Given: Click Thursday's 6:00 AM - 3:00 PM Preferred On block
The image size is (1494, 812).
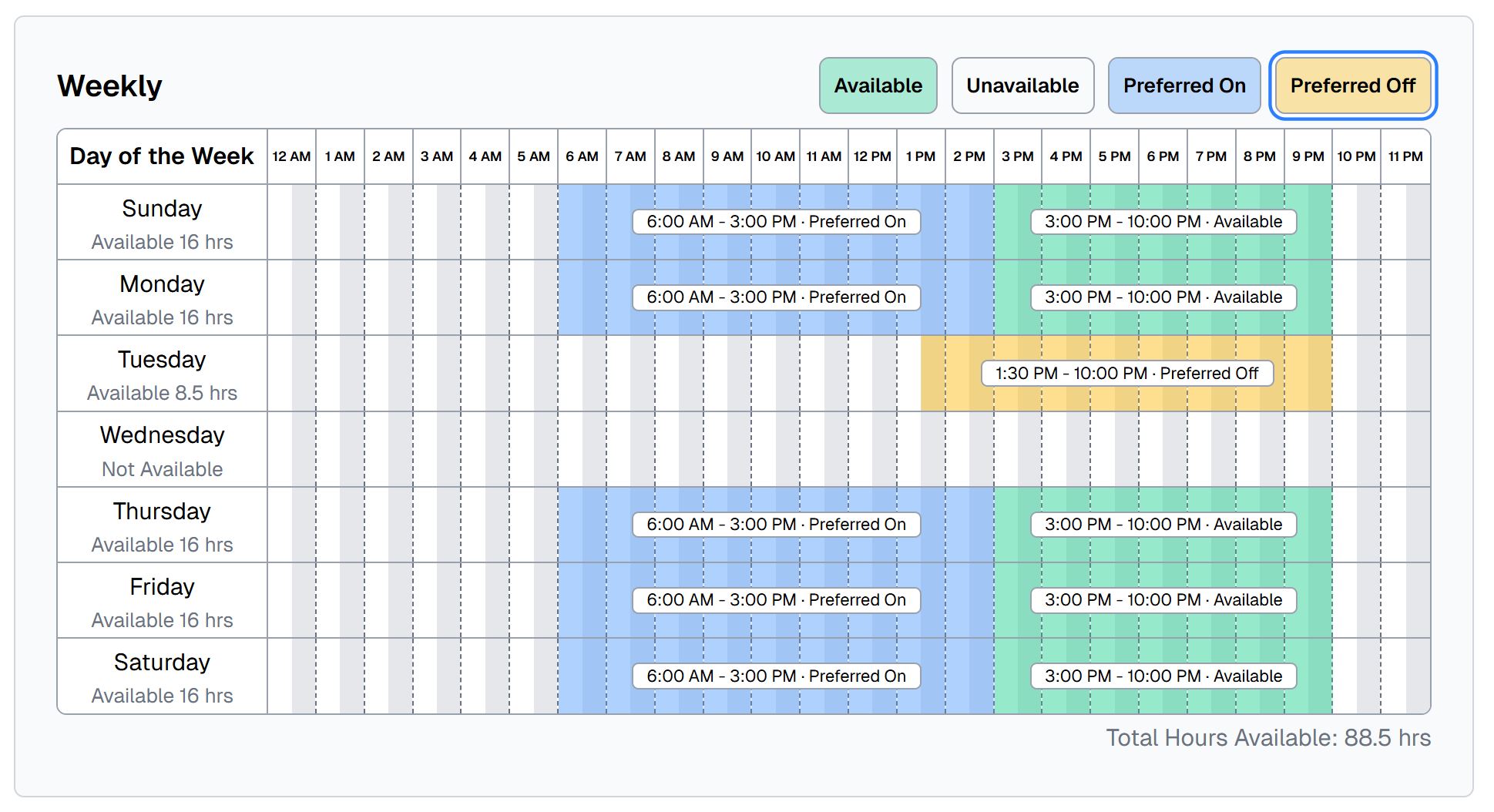Looking at the screenshot, I should click(x=776, y=525).
